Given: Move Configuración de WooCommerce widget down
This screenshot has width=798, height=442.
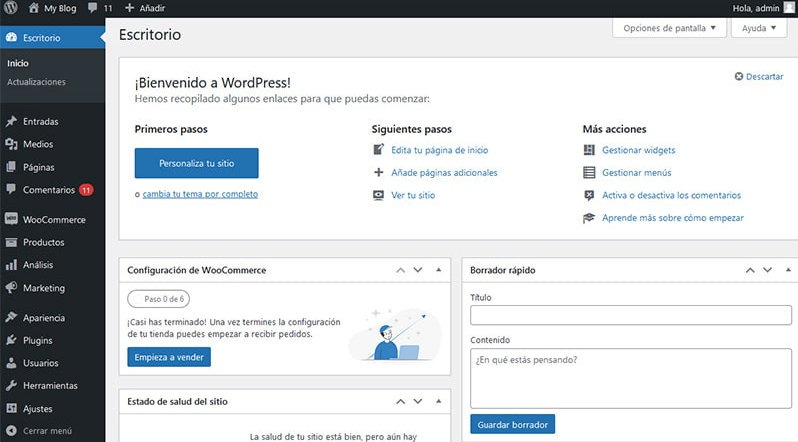Looking at the screenshot, I should click(x=418, y=270).
